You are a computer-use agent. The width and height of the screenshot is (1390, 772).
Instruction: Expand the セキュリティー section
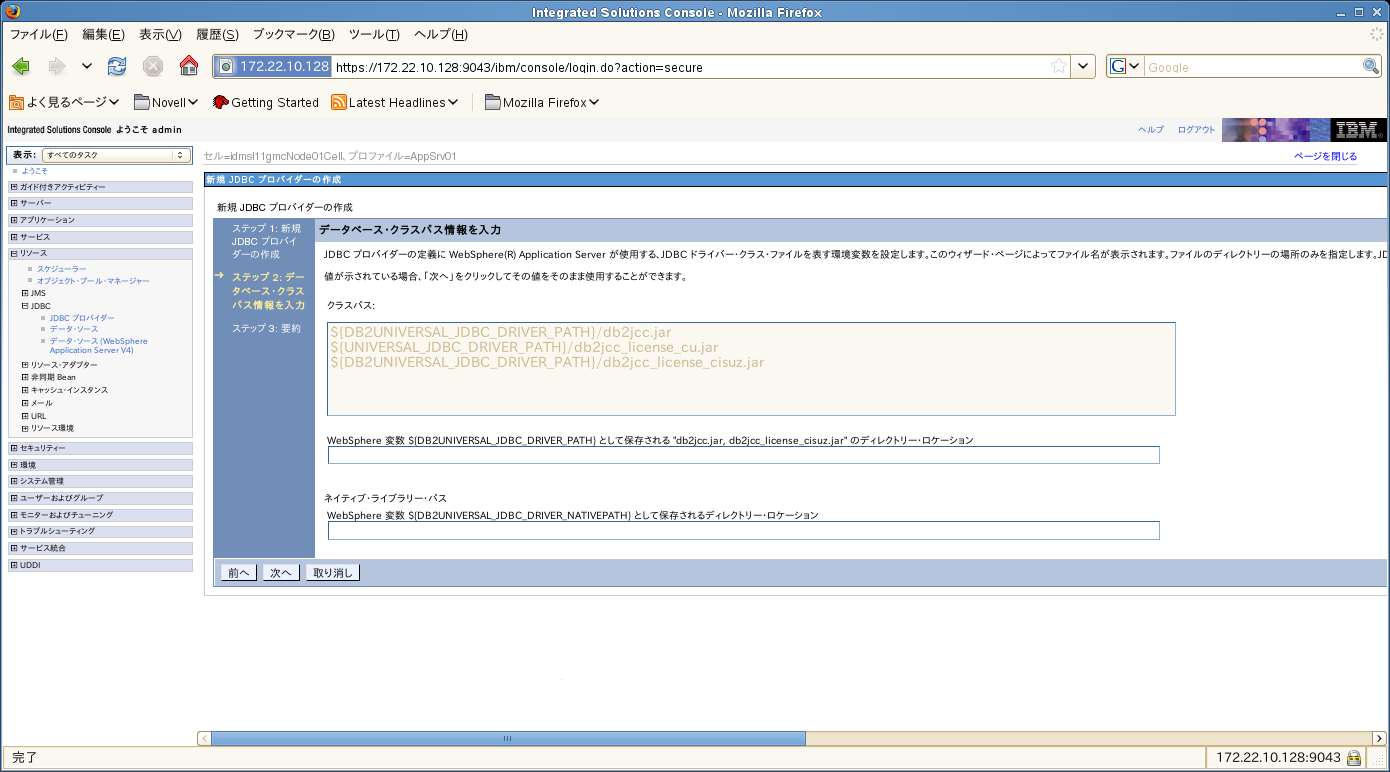13,448
